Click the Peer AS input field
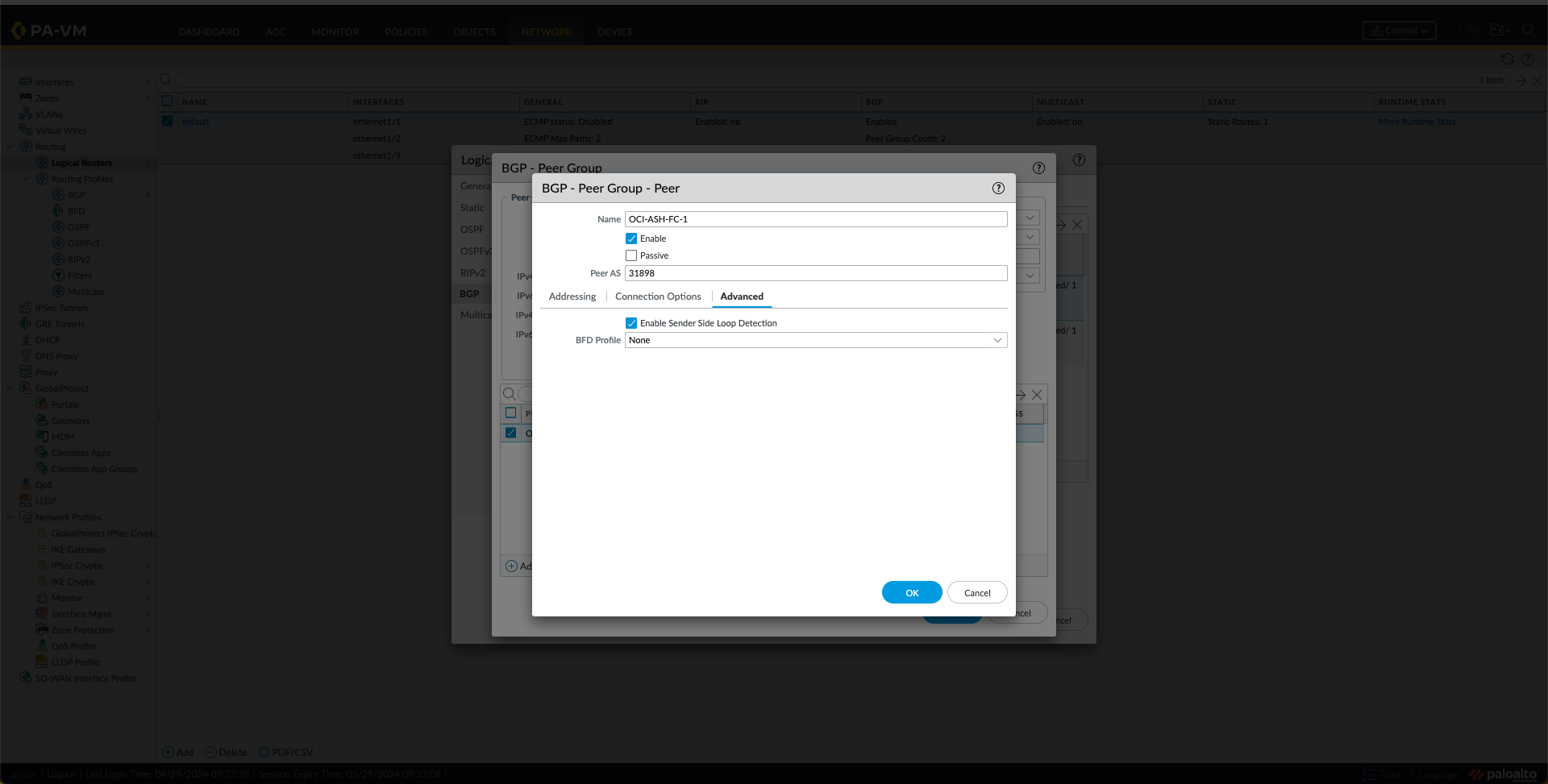This screenshot has width=1548, height=784. pos(816,273)
